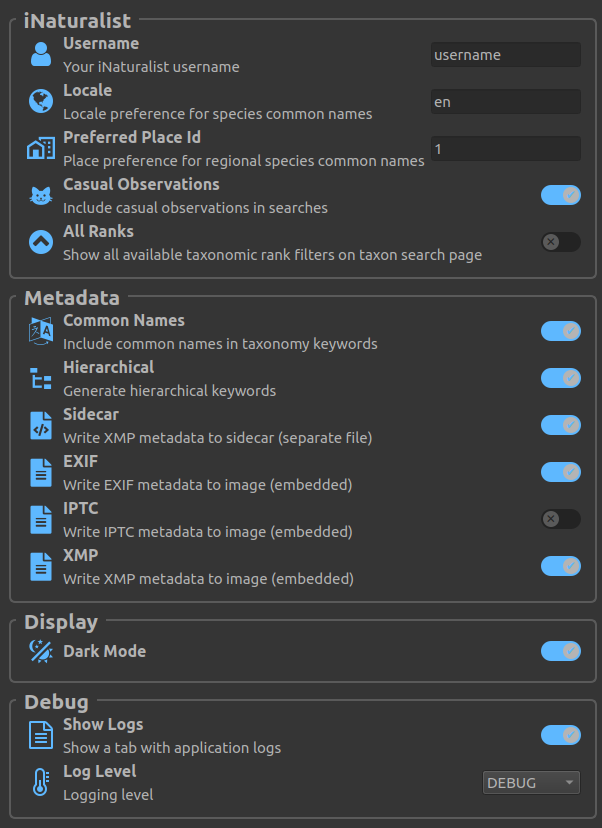Screen dimensions: 602x828
Task: Click the Dark Mode moon-sun icon
Action: click(41, 651)
